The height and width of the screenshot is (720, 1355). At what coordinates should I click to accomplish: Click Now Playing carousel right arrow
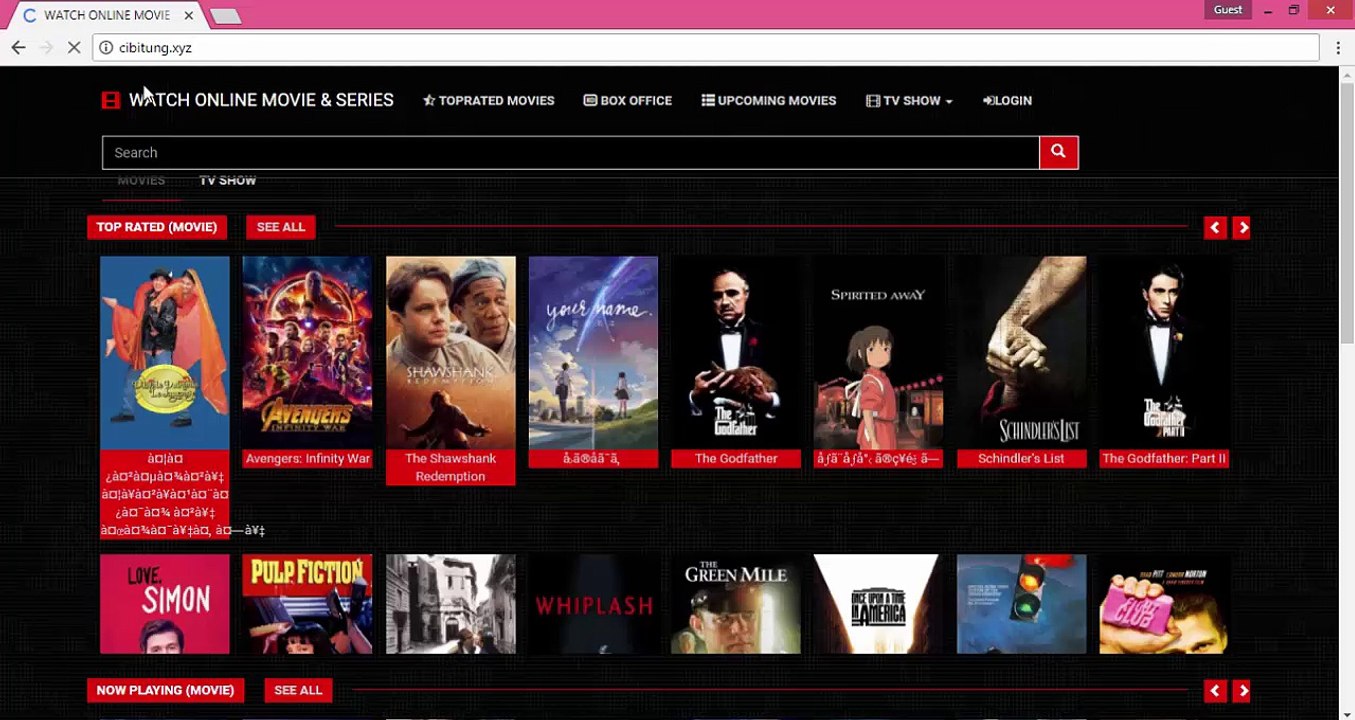point(1243,690)
